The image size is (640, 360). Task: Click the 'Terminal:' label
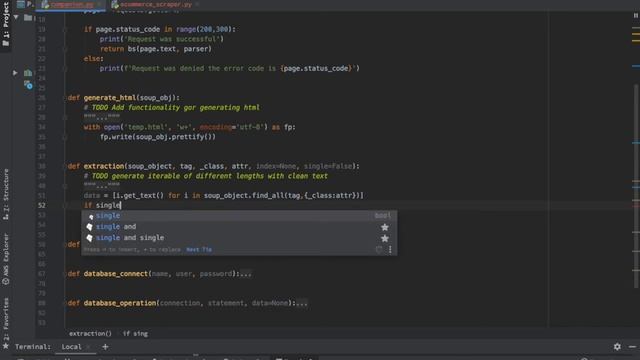coord(33,347)
